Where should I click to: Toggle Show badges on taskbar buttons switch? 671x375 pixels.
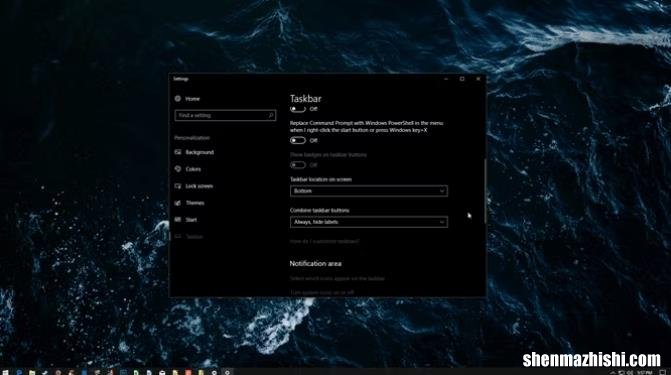[x=298, y=165]
